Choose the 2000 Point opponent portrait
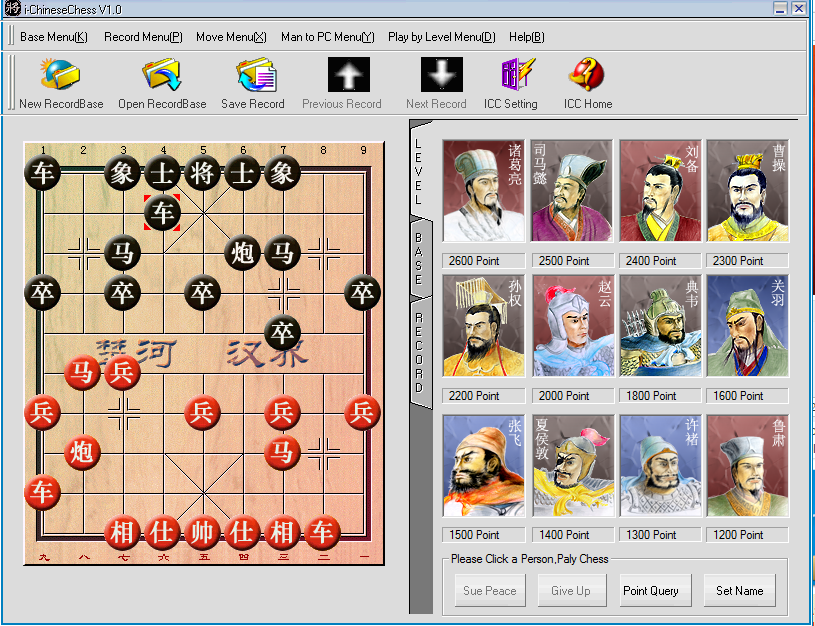815x626 pixels. pyautogui.click(x=572, y=326)
